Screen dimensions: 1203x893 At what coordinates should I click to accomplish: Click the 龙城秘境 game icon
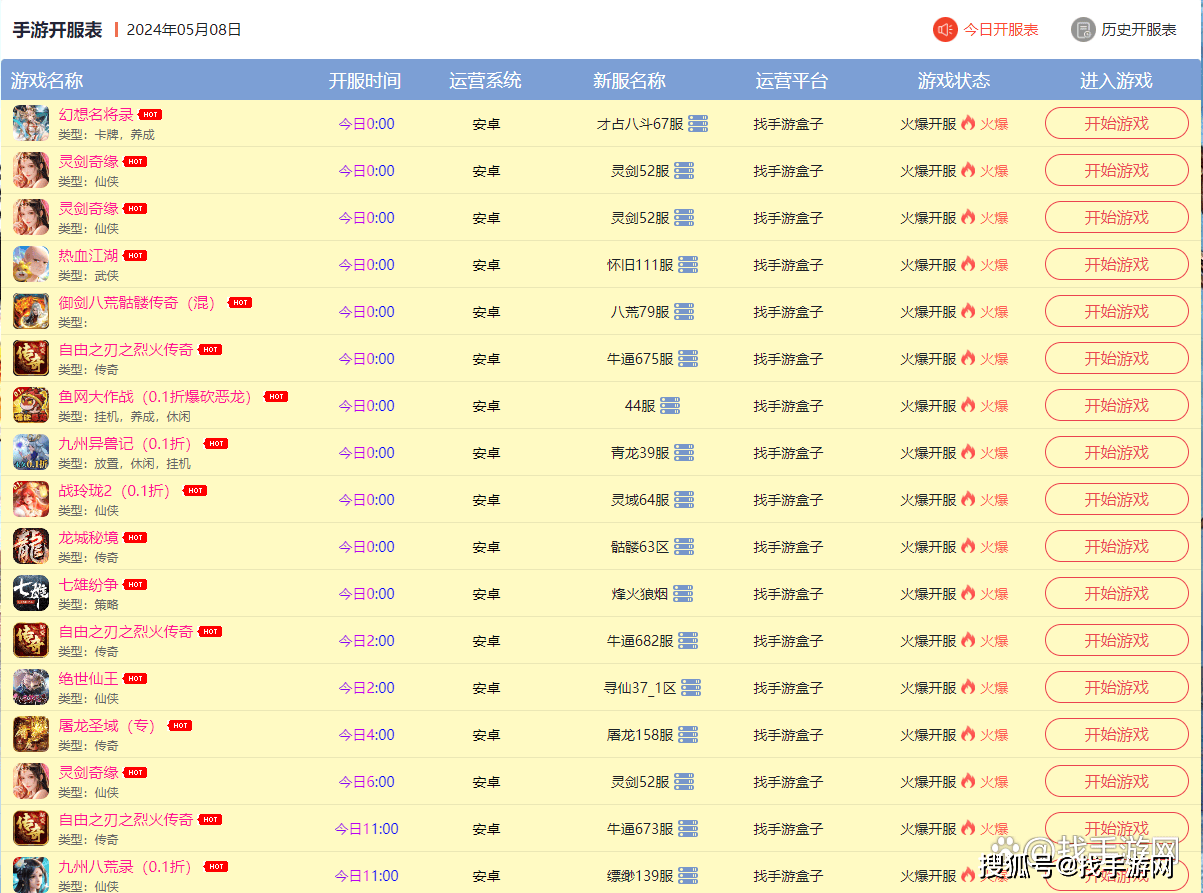[x=30, y=546]
